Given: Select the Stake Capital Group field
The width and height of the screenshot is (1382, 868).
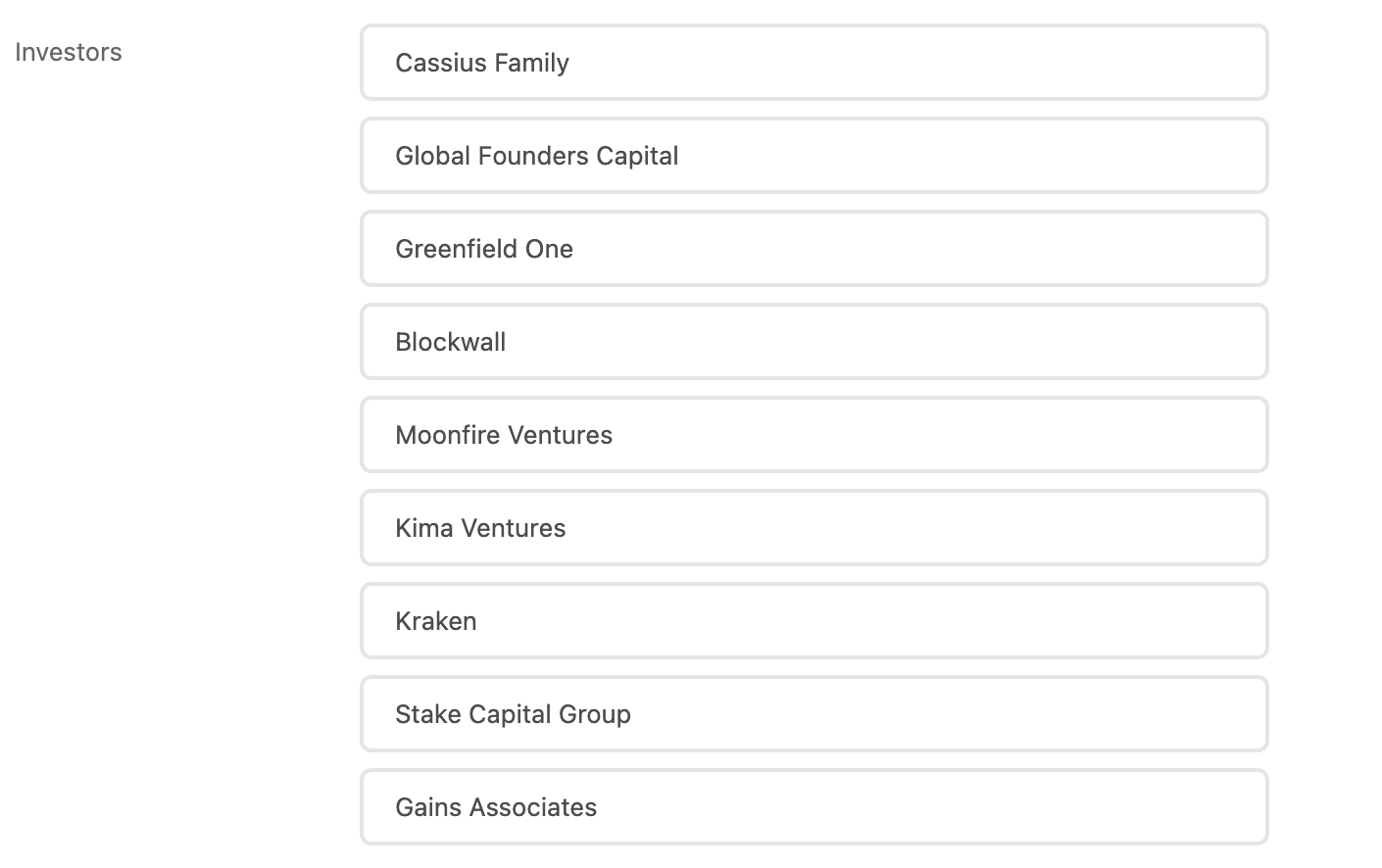Looking at the screenshot, I should [x=814, y=714].
